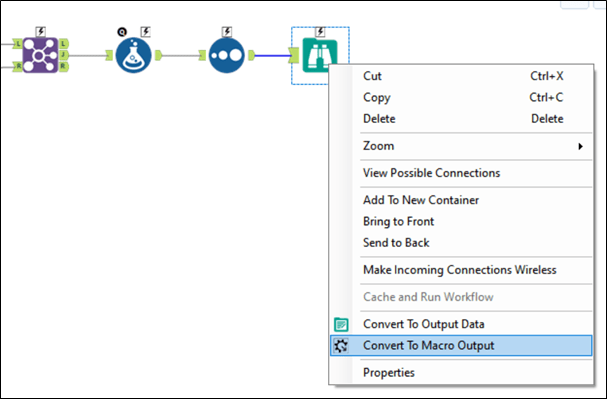Select Convert To Macro Output

point(461,345)
